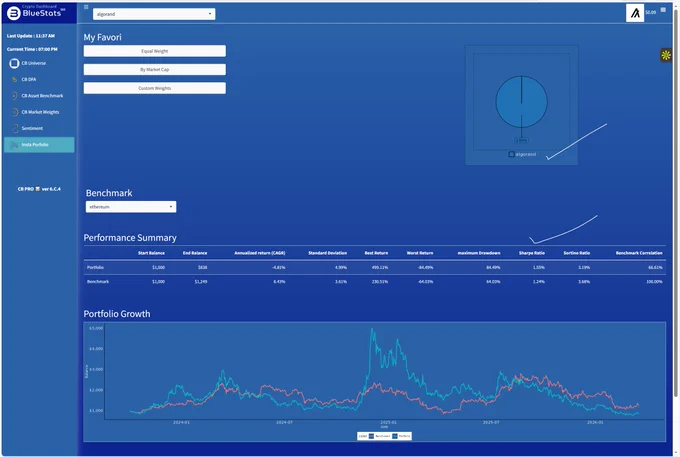
Task: Click the algorand pie chart
Action: point(521,102)
